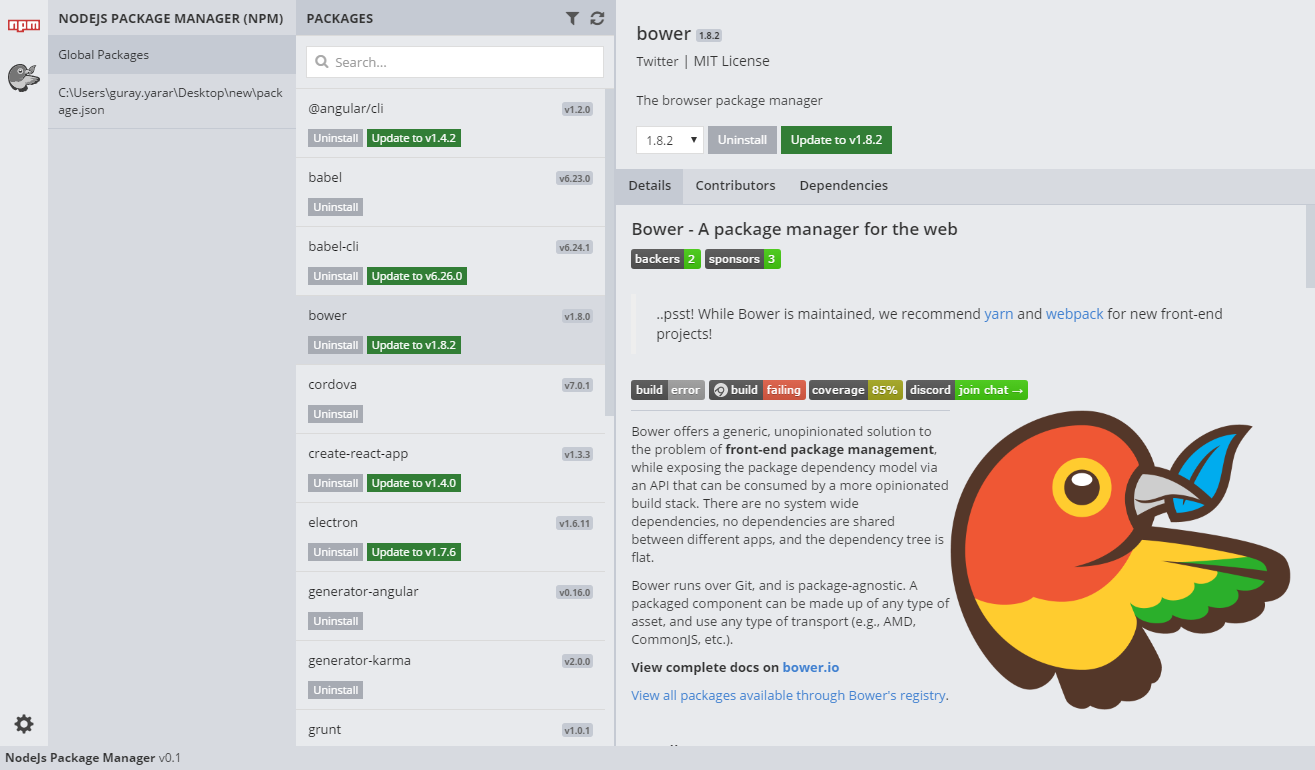The height and width of the screenshot is (770, 1315).
Task: Click the v1.2.0 version badge of @angular/cli
Action: [x=577, y=110]
